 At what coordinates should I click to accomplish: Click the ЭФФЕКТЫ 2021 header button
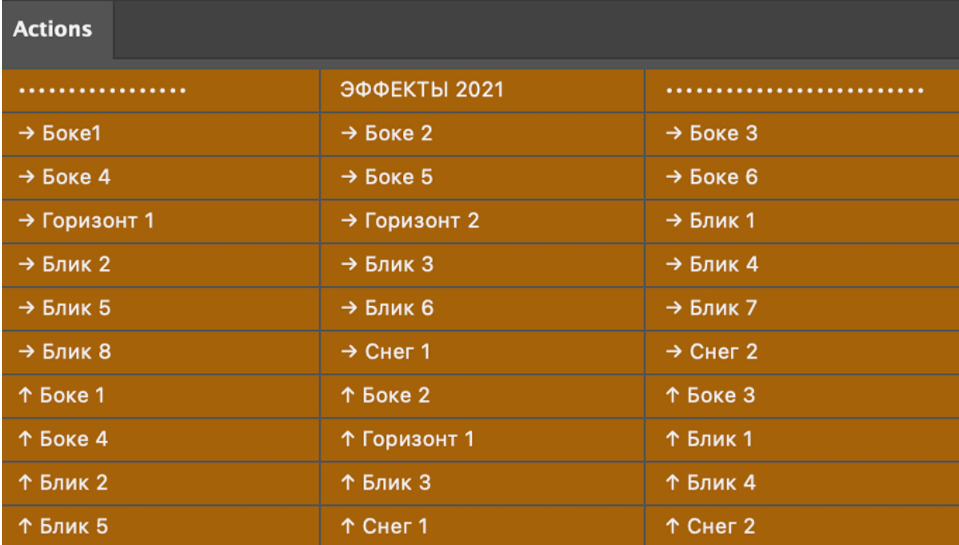[x=482, y=90]
